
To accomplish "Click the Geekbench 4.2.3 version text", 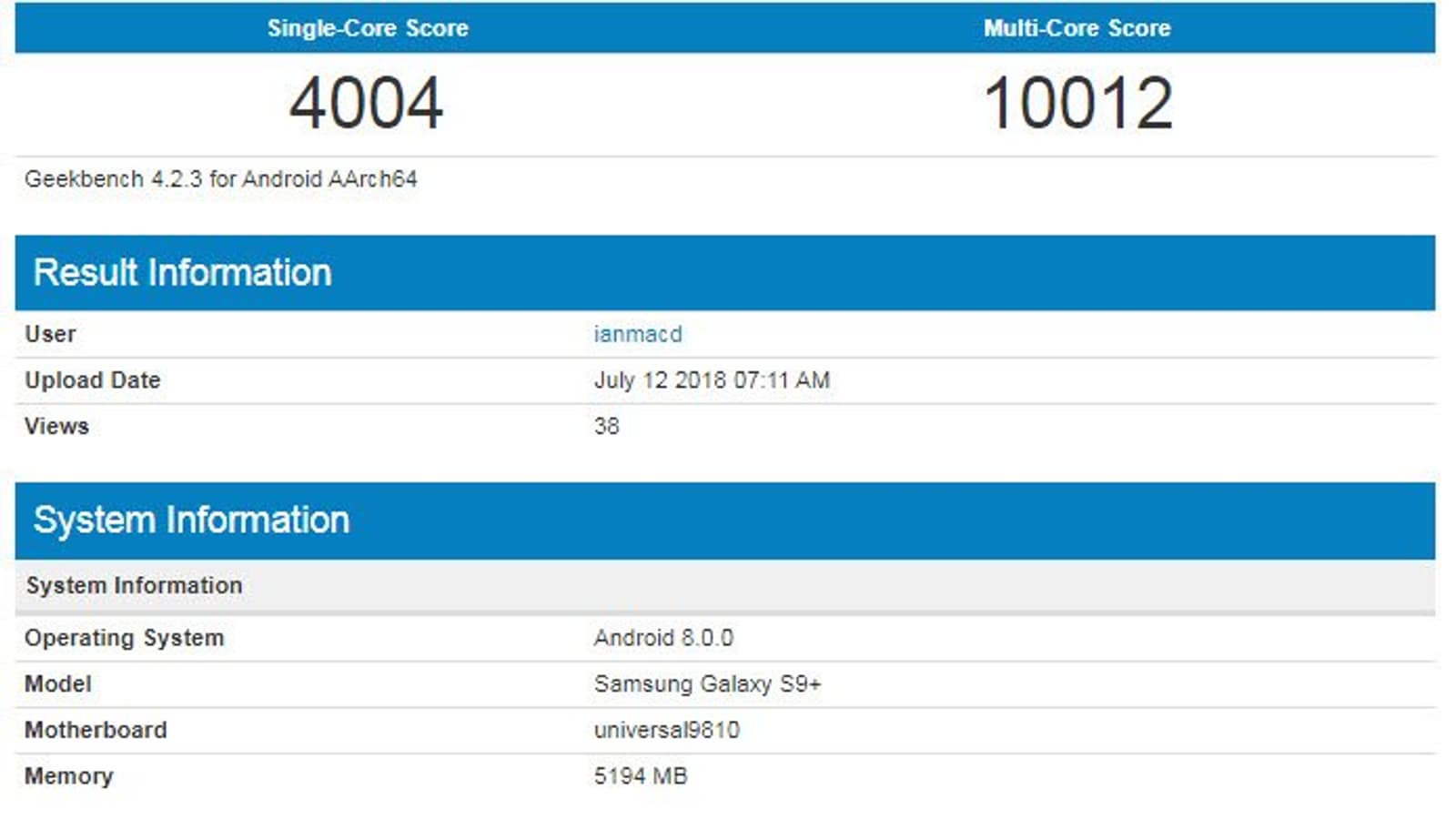I will pyautogui.click(x=220, y=179).
